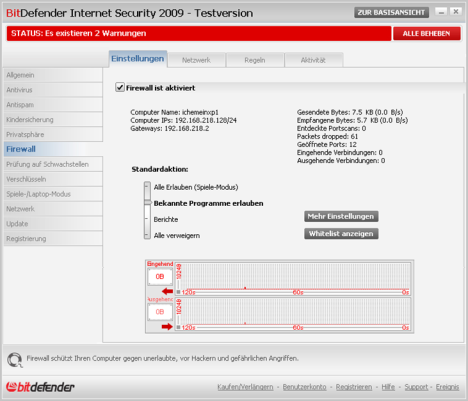
Task: Click the Bekannte Programme erlauben label
Action: (208, 203)
